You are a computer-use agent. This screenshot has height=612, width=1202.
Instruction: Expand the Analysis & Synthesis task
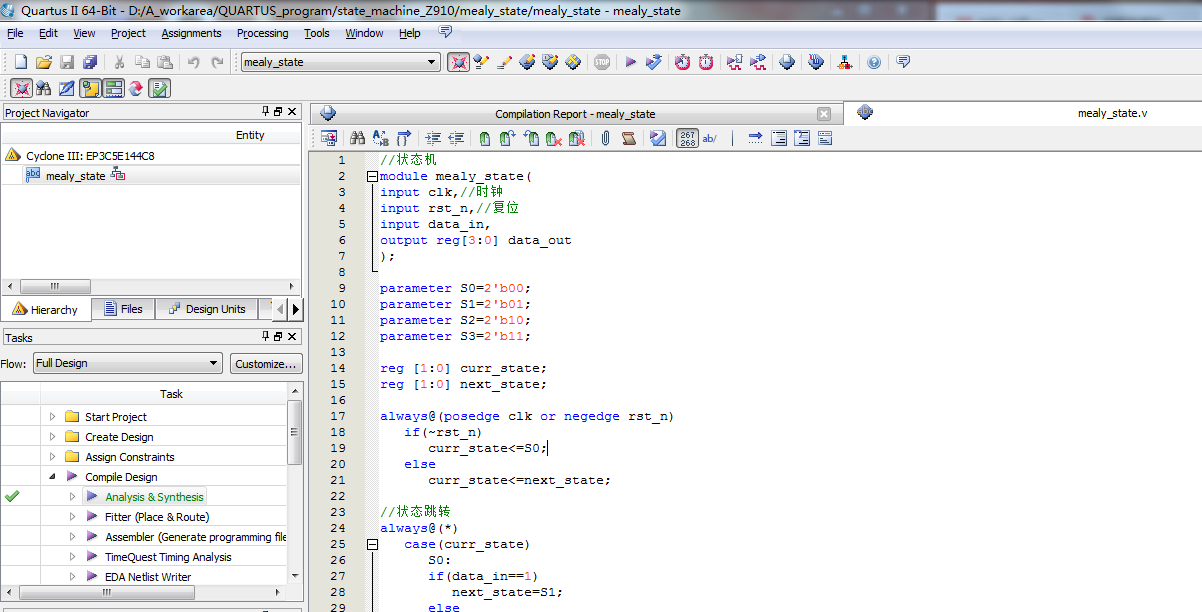[72, 497]
